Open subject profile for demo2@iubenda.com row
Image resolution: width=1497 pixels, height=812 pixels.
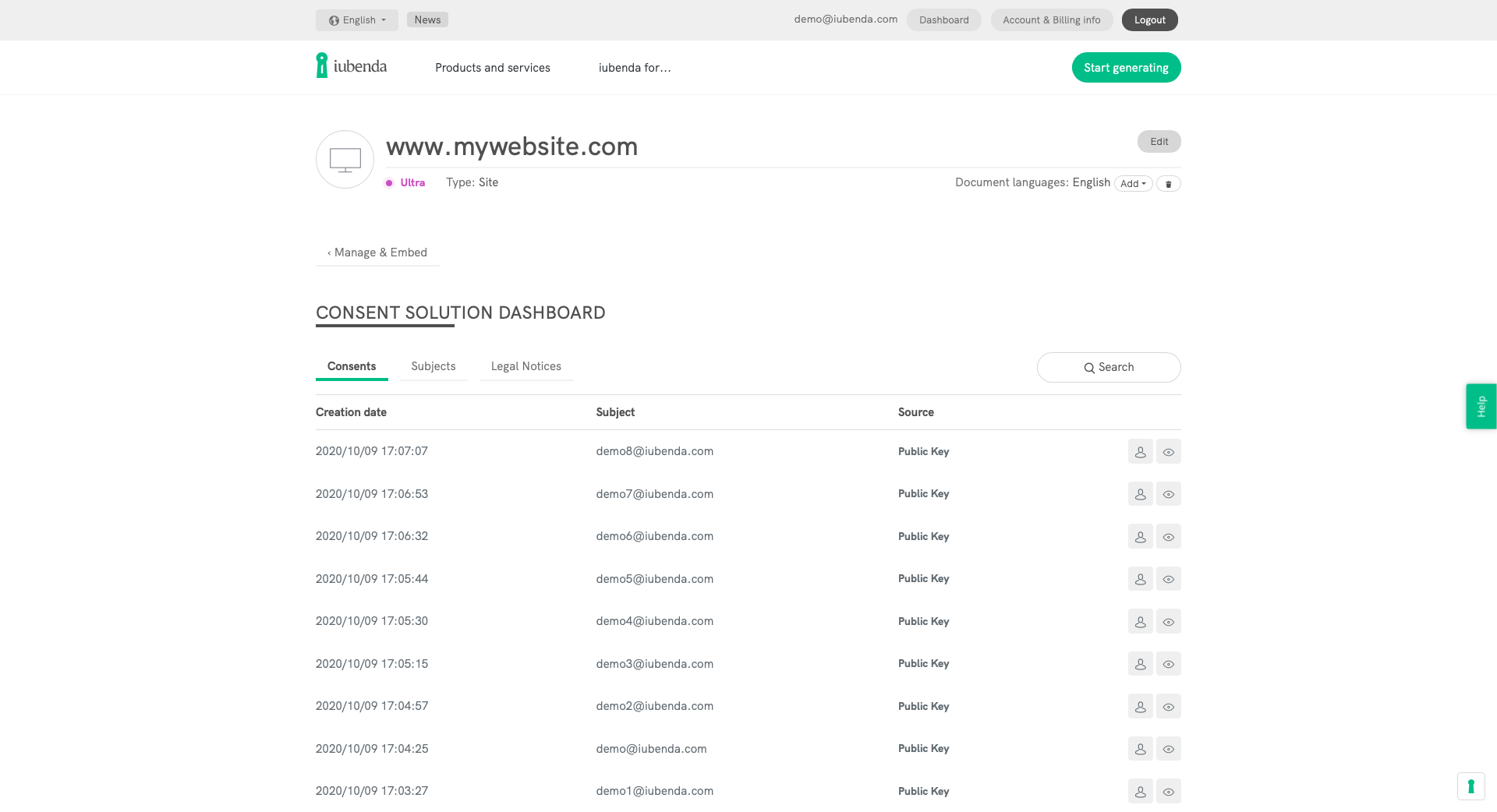point(1140,706)
